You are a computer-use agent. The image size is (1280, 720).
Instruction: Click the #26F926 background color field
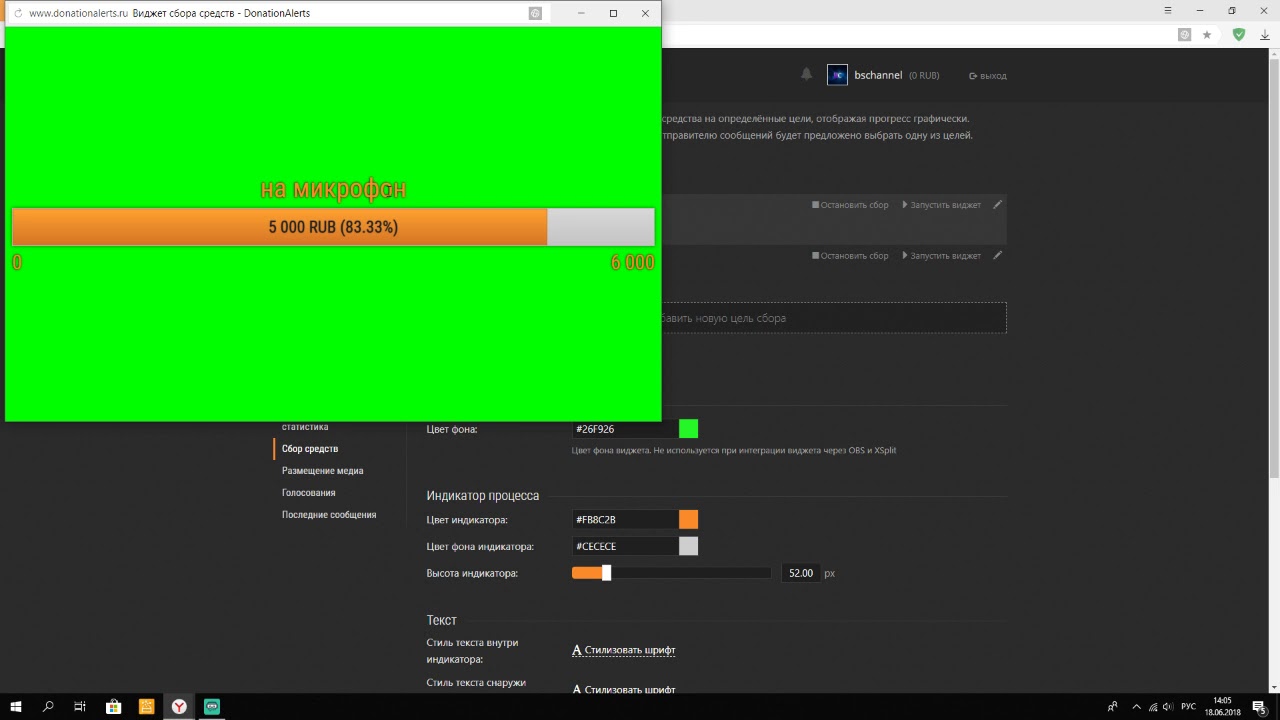(624, 429)
